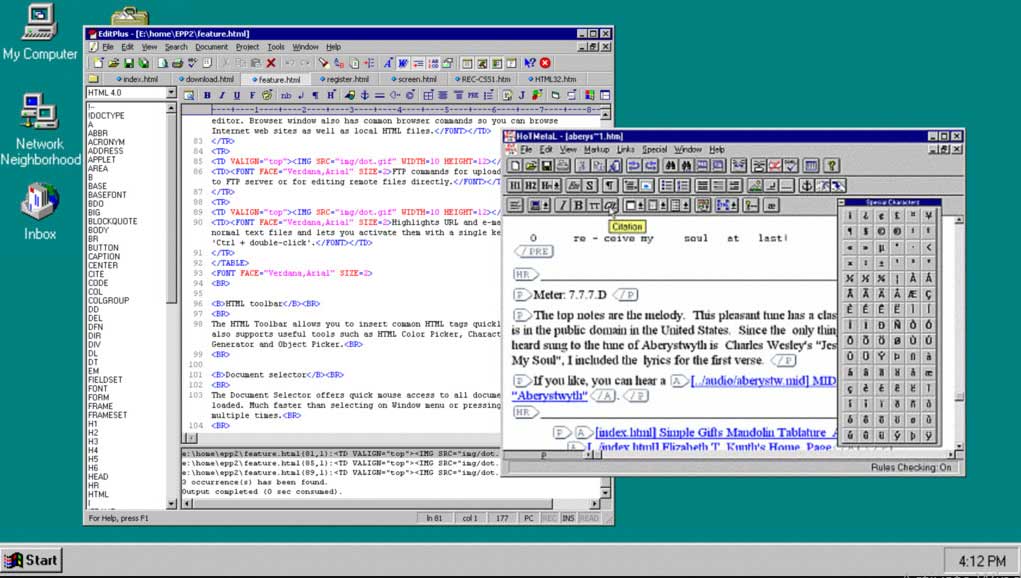Toggle italic with the I icon in HoTMetaL

(561, 206)
